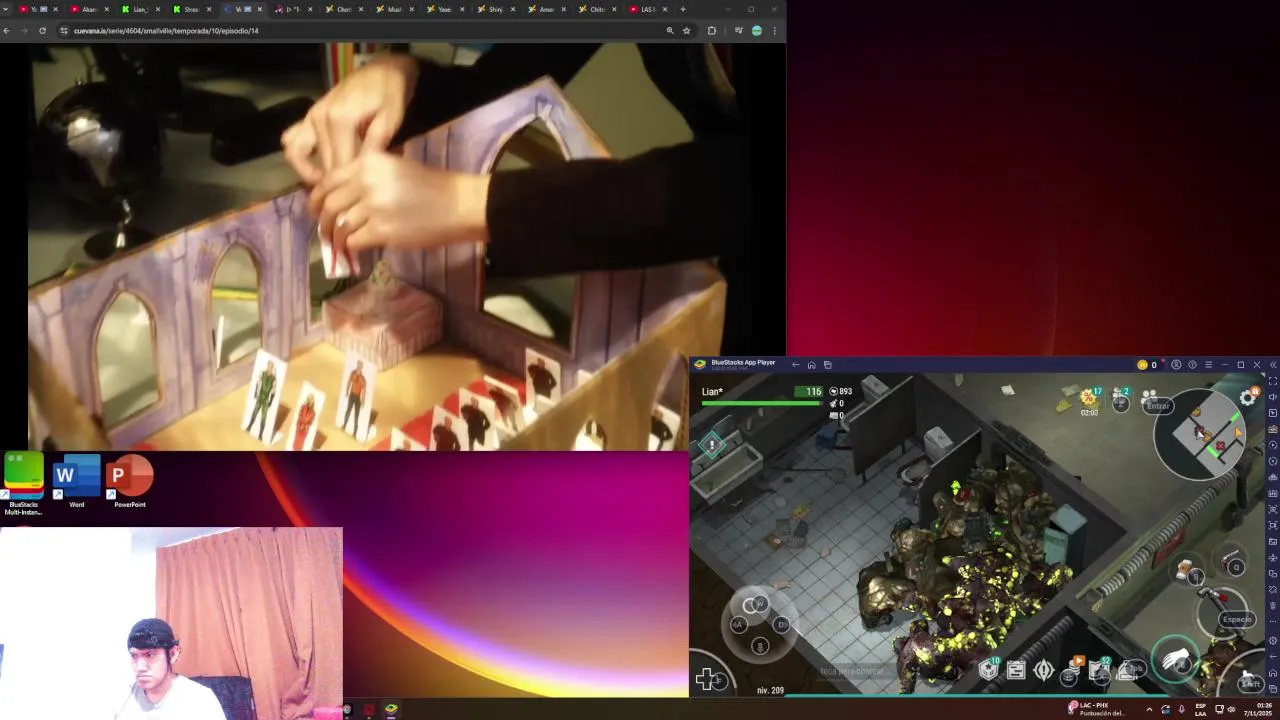Open the squad icon with badge 2
This screenshot has height=720, width=1280.
point(1121,400)
